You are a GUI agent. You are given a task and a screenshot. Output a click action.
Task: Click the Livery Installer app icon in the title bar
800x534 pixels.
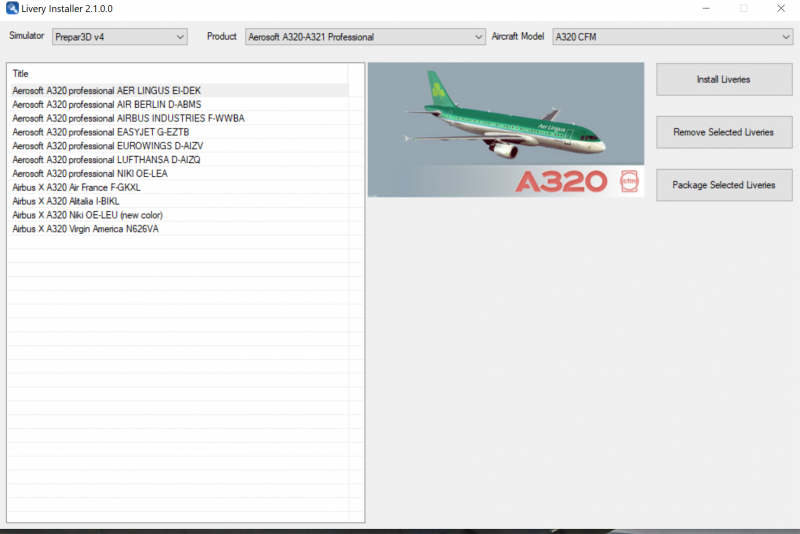12,8
